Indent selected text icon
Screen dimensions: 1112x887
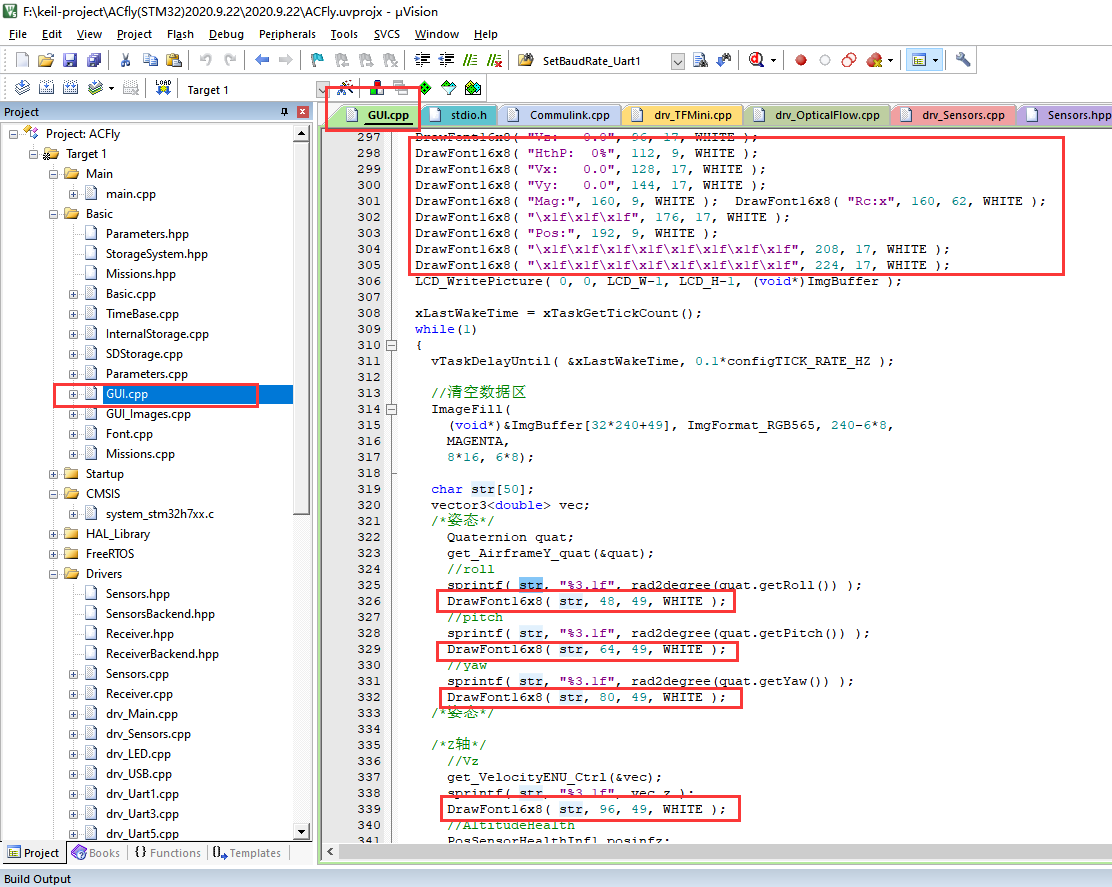click(422, 60)
